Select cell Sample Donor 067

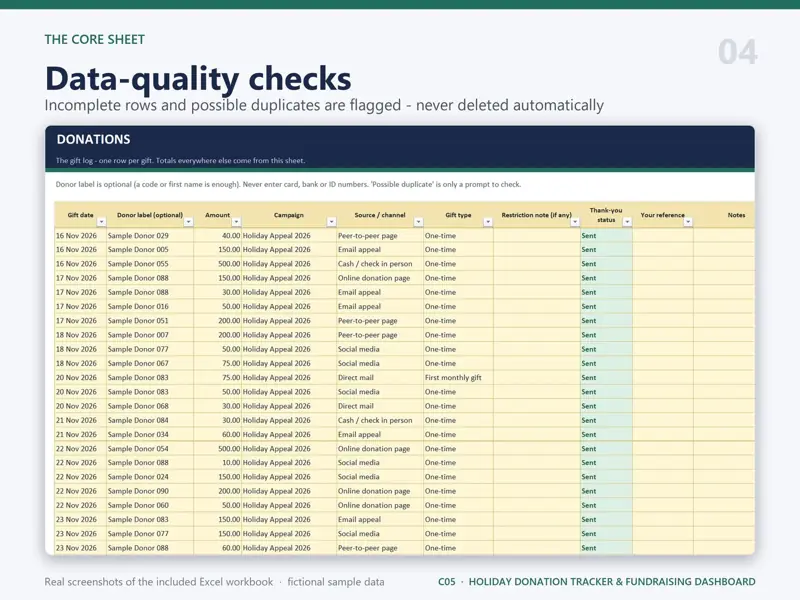[x=150, y=364]
